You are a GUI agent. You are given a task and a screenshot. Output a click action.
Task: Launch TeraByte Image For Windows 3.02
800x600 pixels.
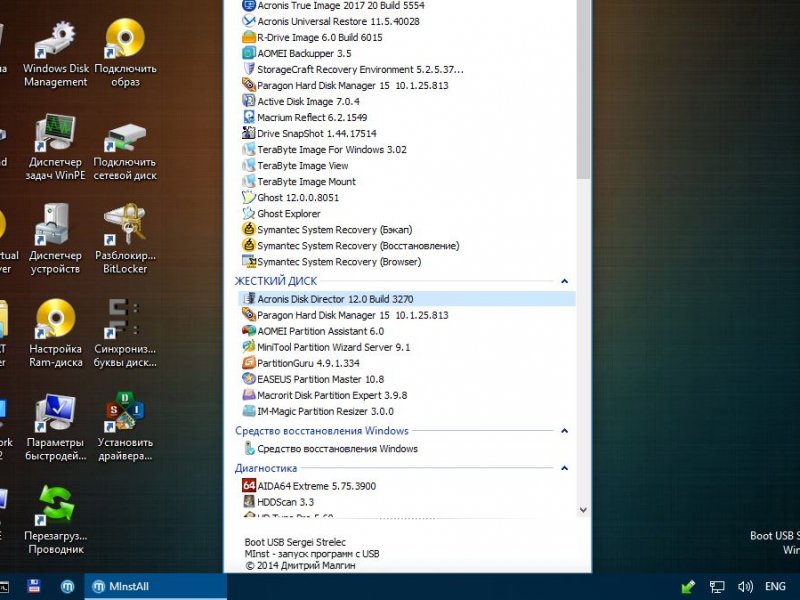(324, 149)
